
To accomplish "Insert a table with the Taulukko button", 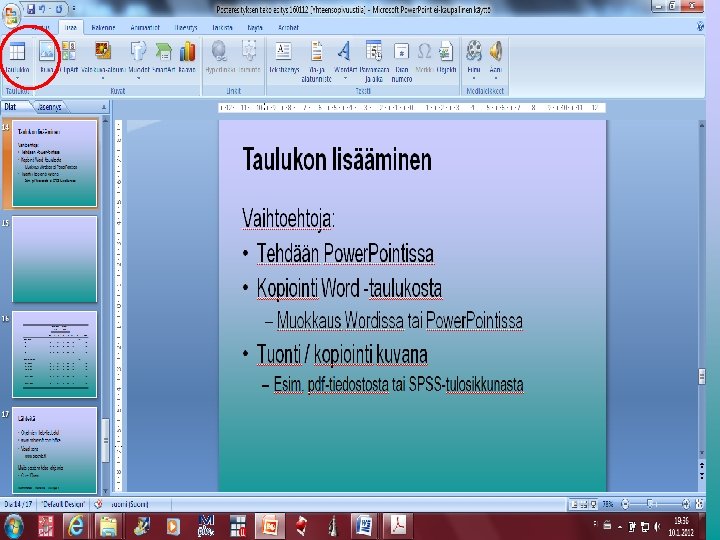I will click(17, 57).
